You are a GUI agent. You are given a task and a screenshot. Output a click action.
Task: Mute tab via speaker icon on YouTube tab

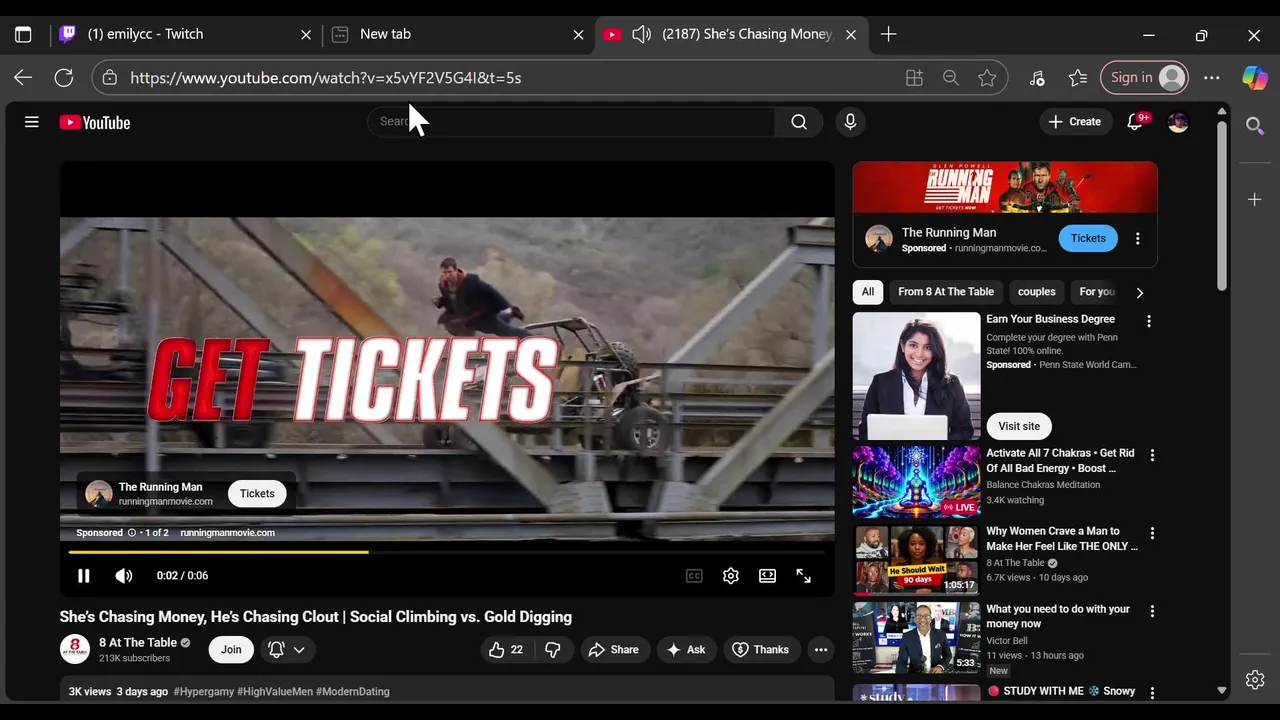(x=641, y=34)
